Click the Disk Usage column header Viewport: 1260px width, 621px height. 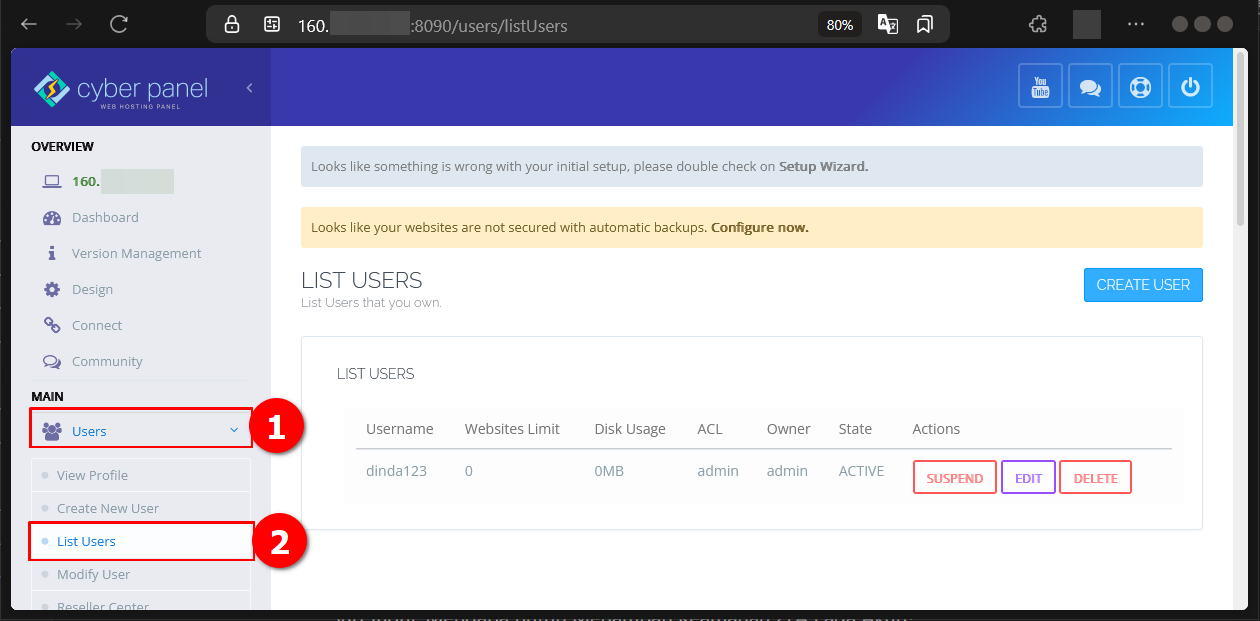coord(630,429)
